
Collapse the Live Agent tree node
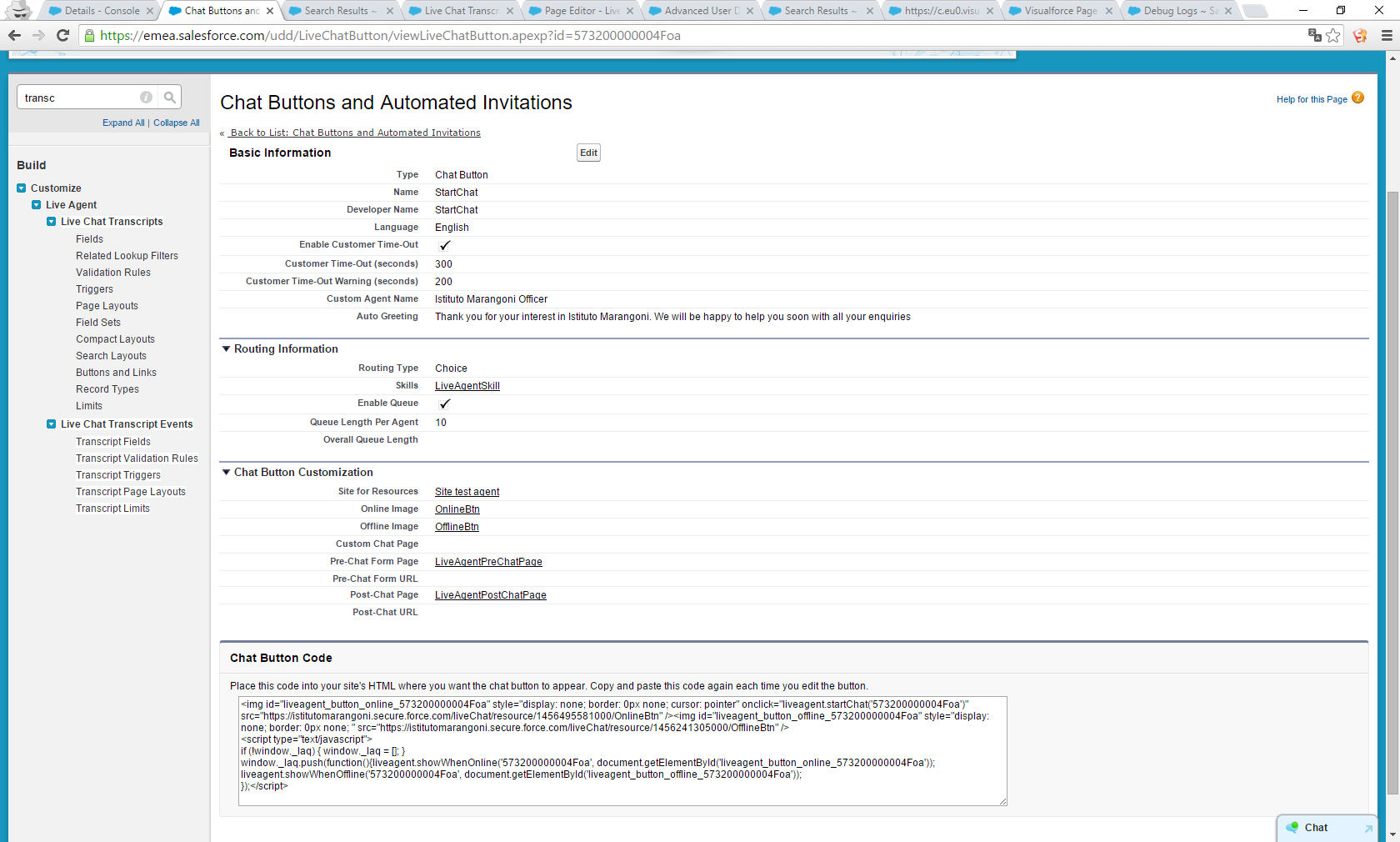pos(37,205)
